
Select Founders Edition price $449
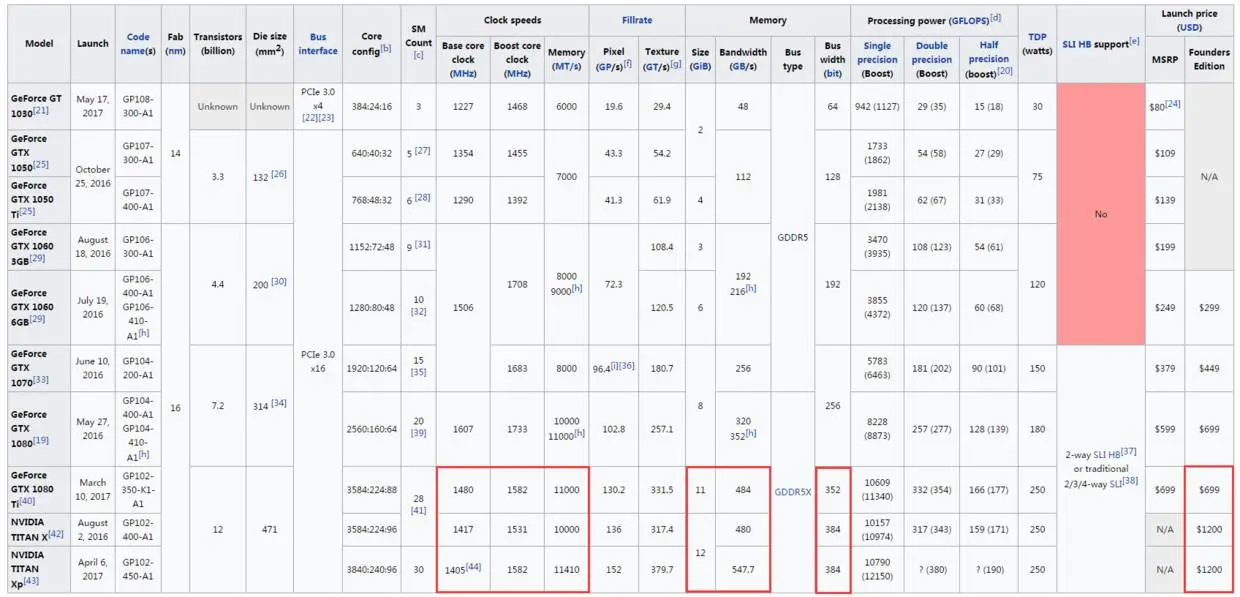pos(1209,368)
